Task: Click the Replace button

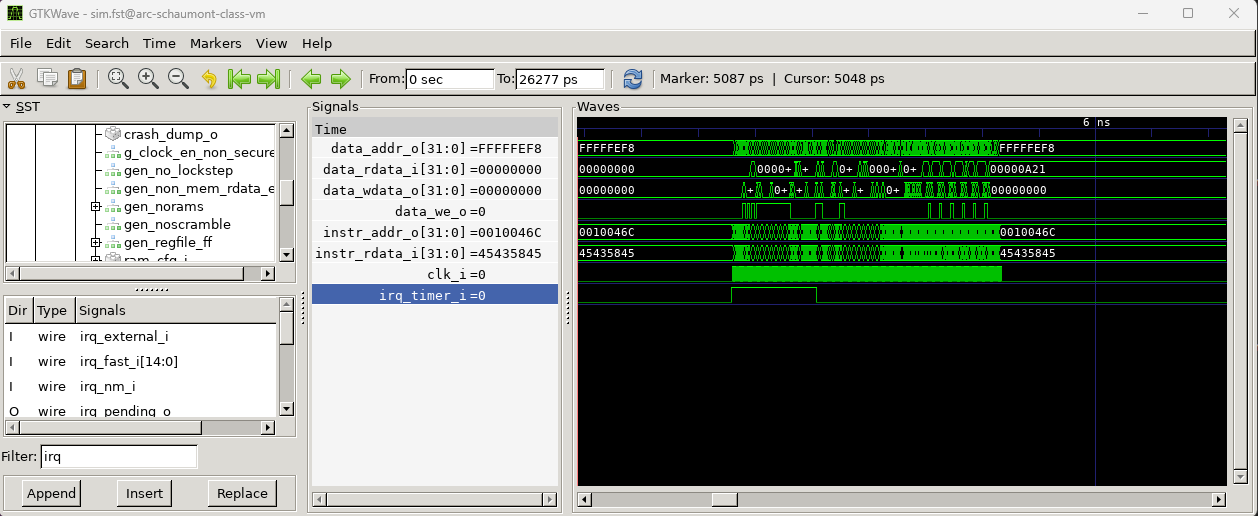Action: pyautogui.click(x=242, y=493)
